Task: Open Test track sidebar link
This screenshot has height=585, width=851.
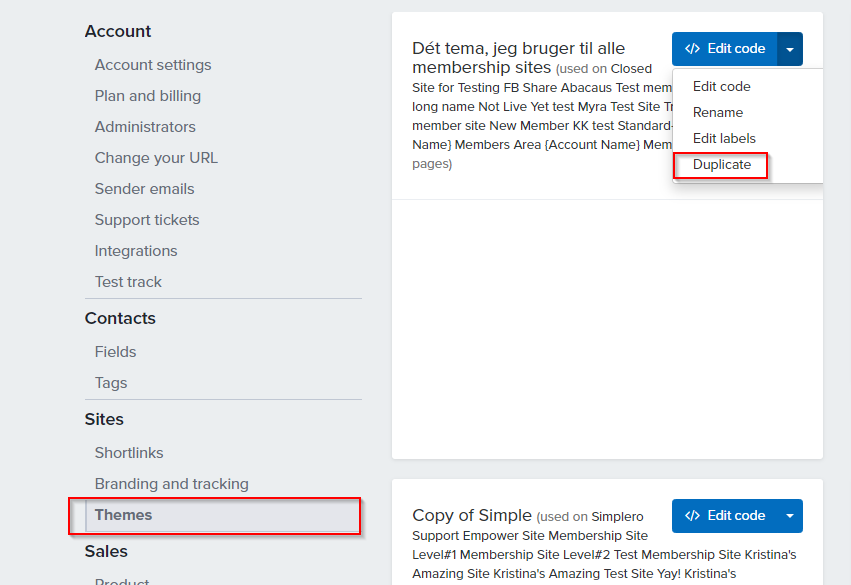Action: point(128,282)
